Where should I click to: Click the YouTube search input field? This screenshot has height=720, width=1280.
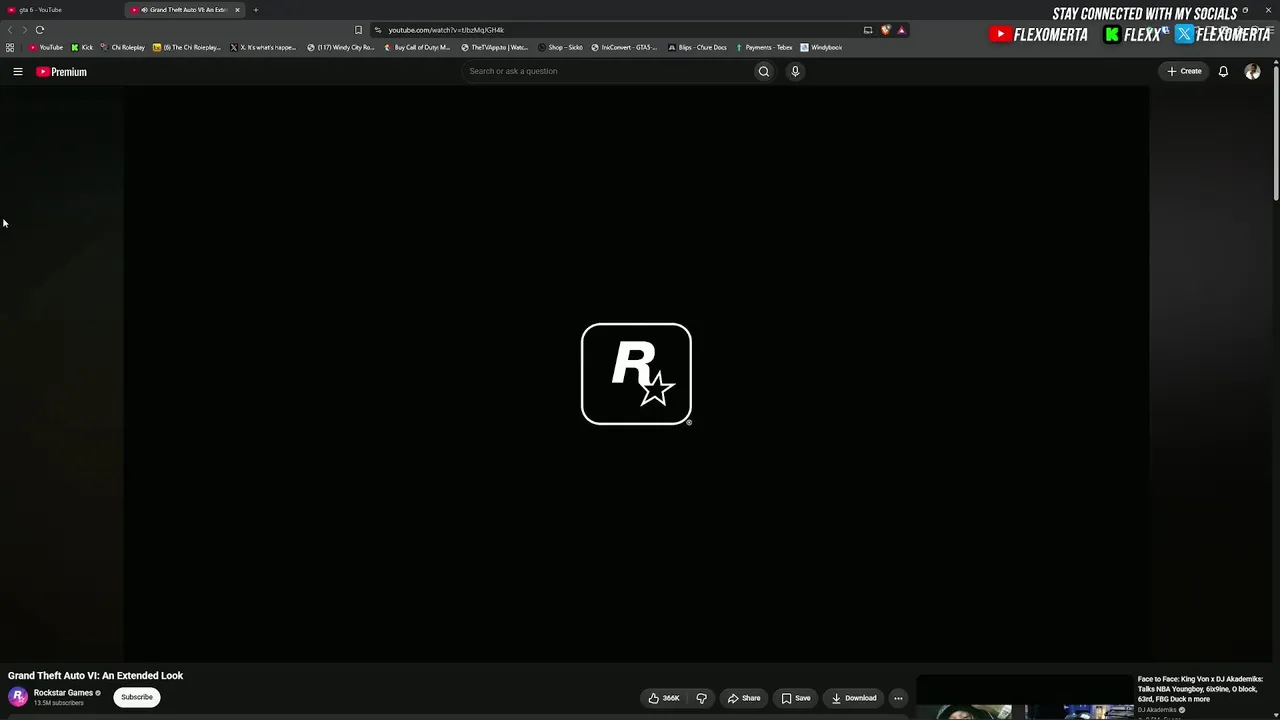[607, 71]
